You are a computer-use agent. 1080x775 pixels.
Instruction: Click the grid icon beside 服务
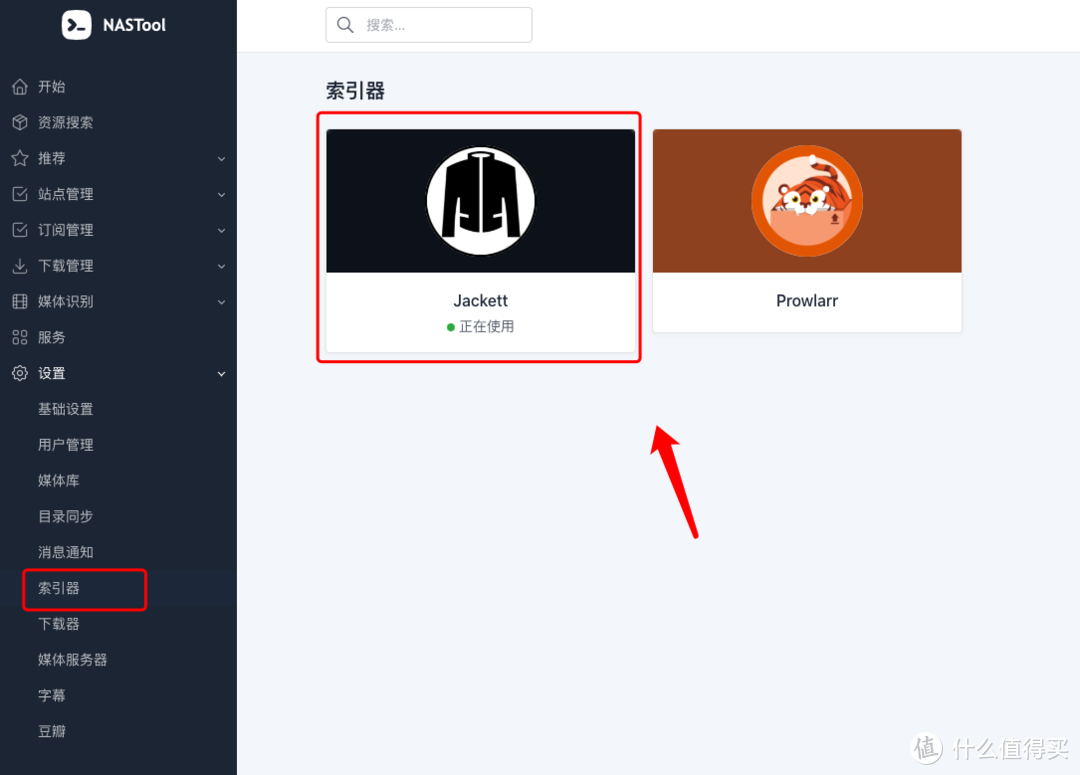tap(20, 338)
